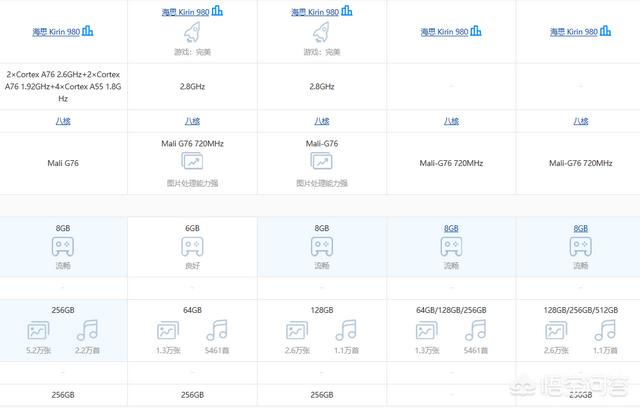
Task: Follow the 八核 link in the second column
Action: tap(192, 121)
